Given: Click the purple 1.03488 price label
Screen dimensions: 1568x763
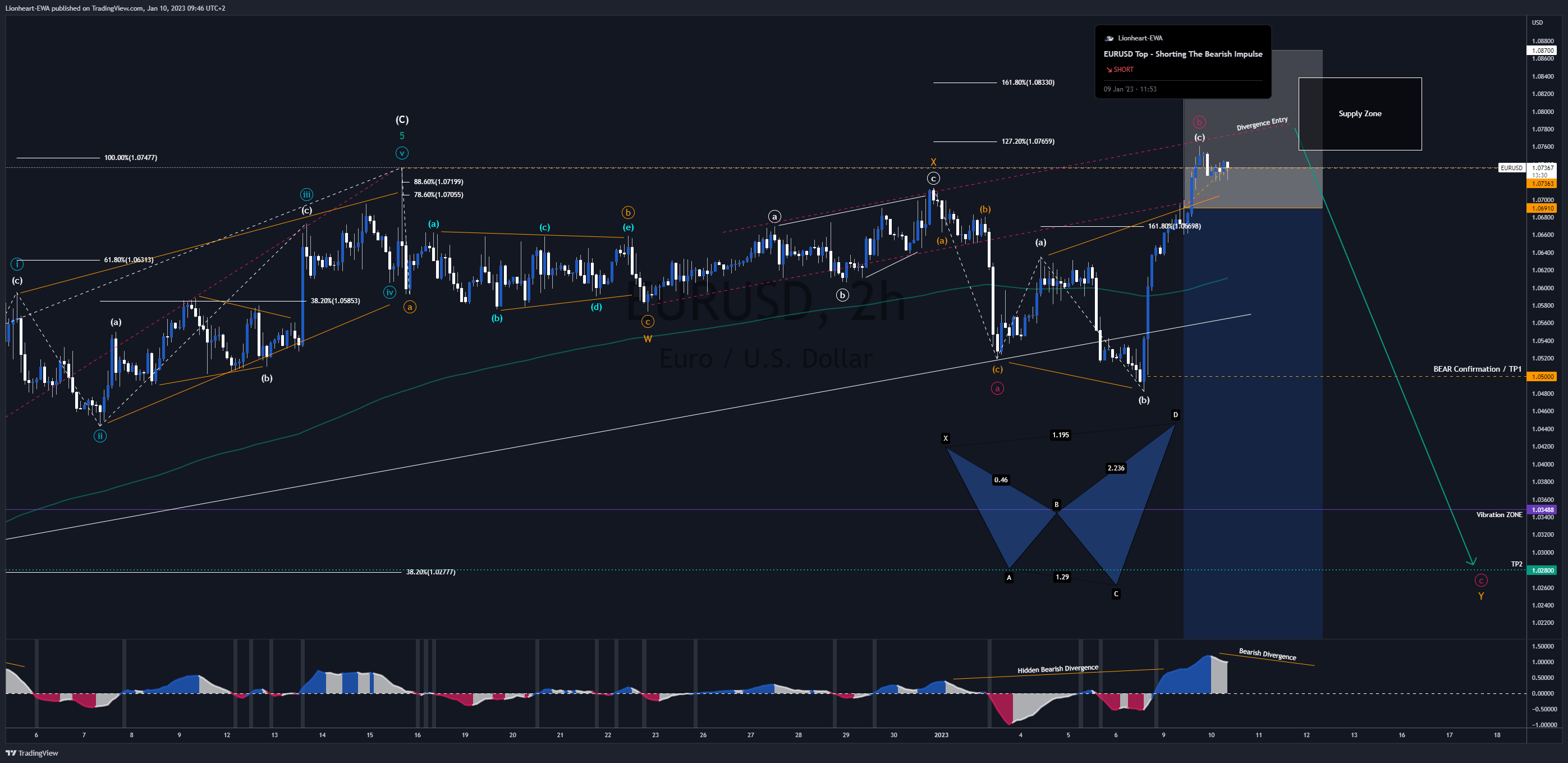Looking at the screenshot, I should (x=1542, y=510).
